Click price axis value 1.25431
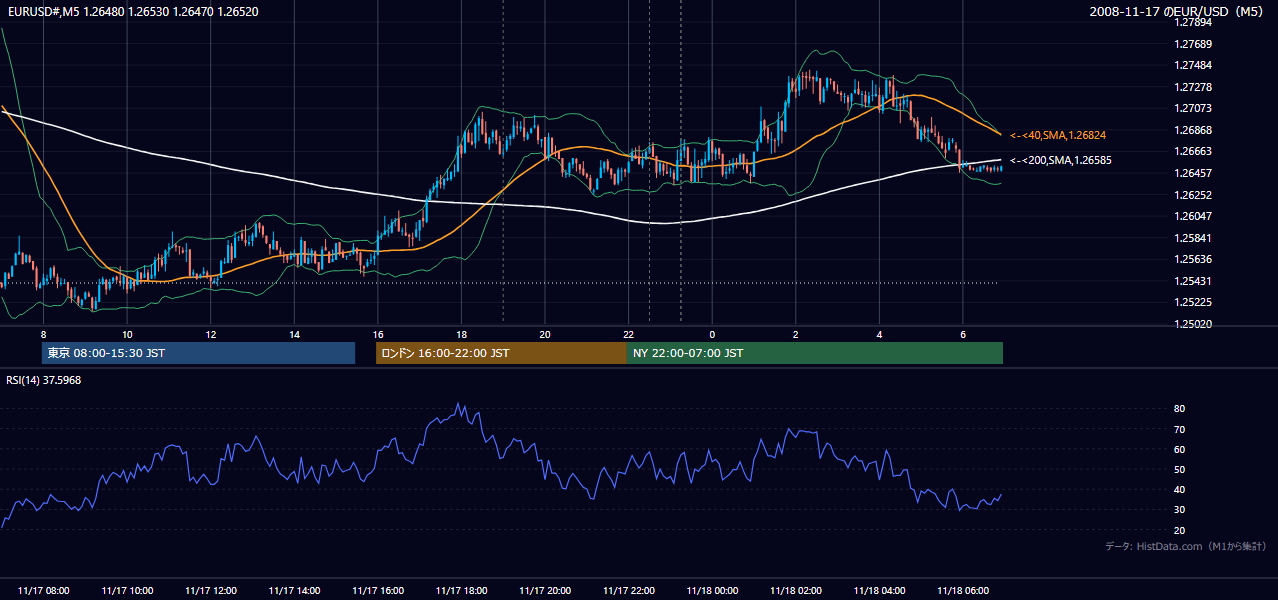This screenshot has width=1278, height=600. point(1193,281)
